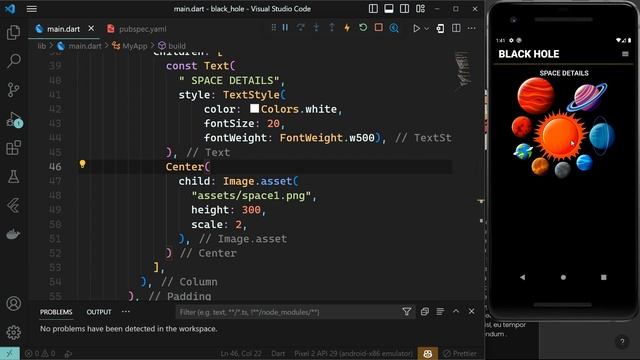This screenshot has height=360, width=640.
Task: Click debug Step Out
Action: point(332,28)
